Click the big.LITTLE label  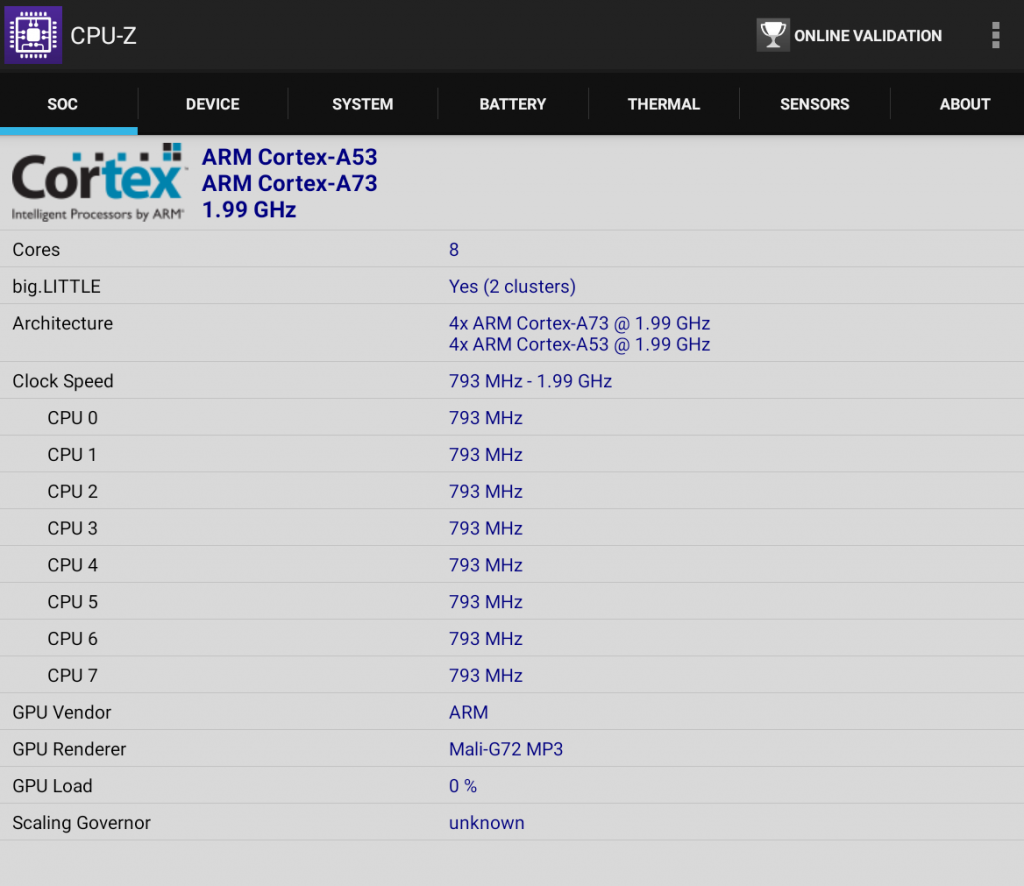pyautogui.click(x=56, y=287)
